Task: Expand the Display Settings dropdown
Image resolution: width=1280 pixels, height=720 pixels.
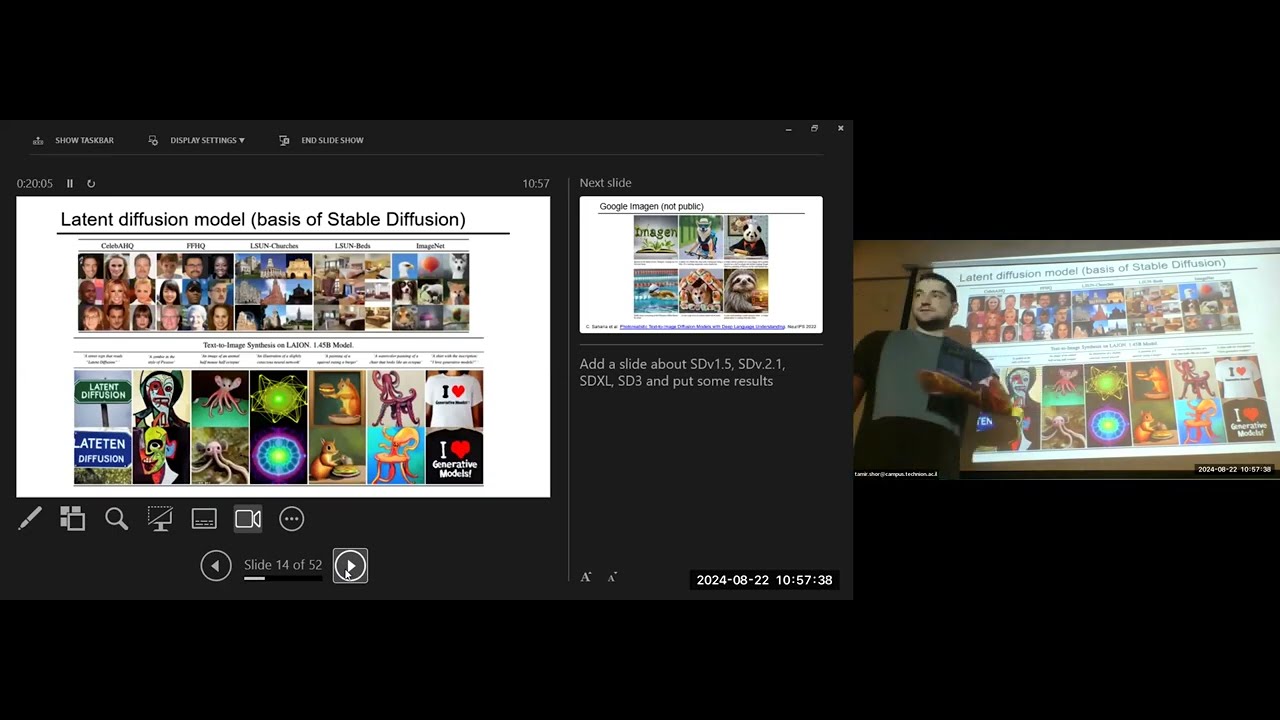Action: pos(197,140)
